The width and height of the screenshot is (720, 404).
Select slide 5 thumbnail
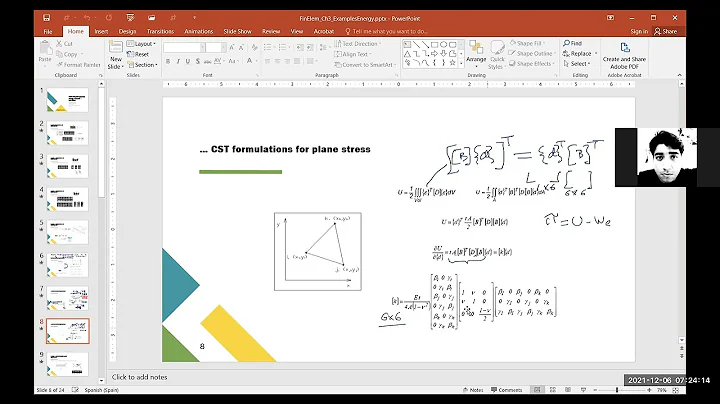point(68,232)
